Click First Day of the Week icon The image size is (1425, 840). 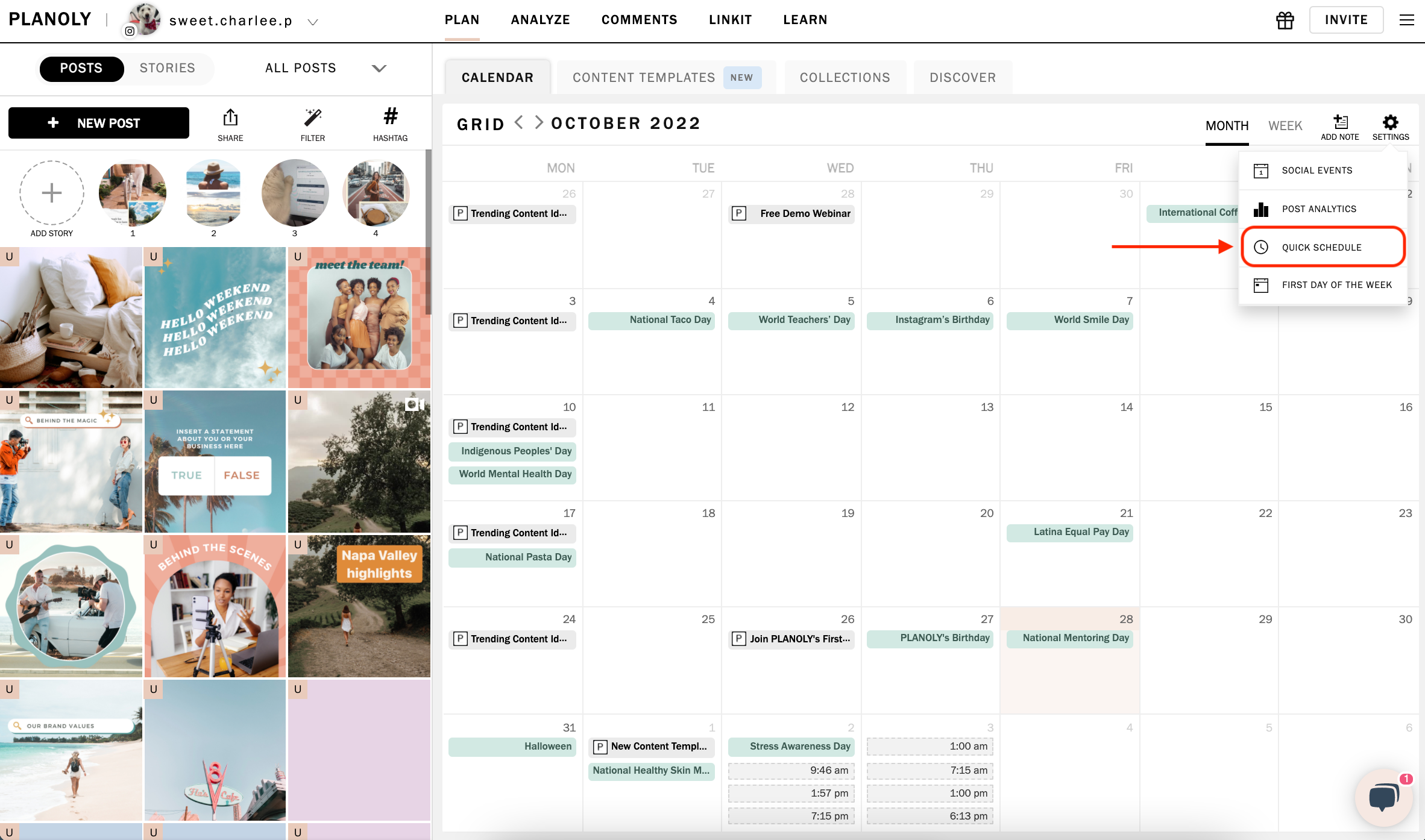pos(1261,285)
